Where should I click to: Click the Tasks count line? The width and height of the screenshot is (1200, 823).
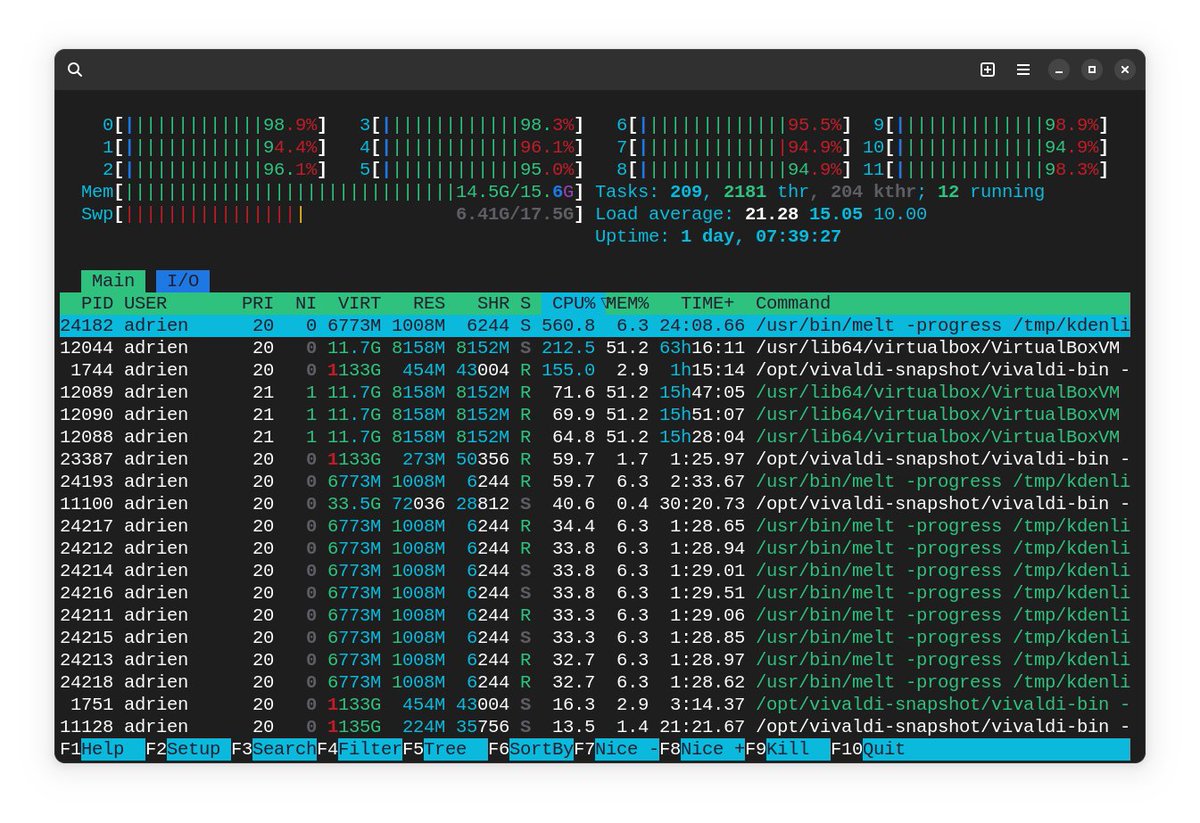820,192
